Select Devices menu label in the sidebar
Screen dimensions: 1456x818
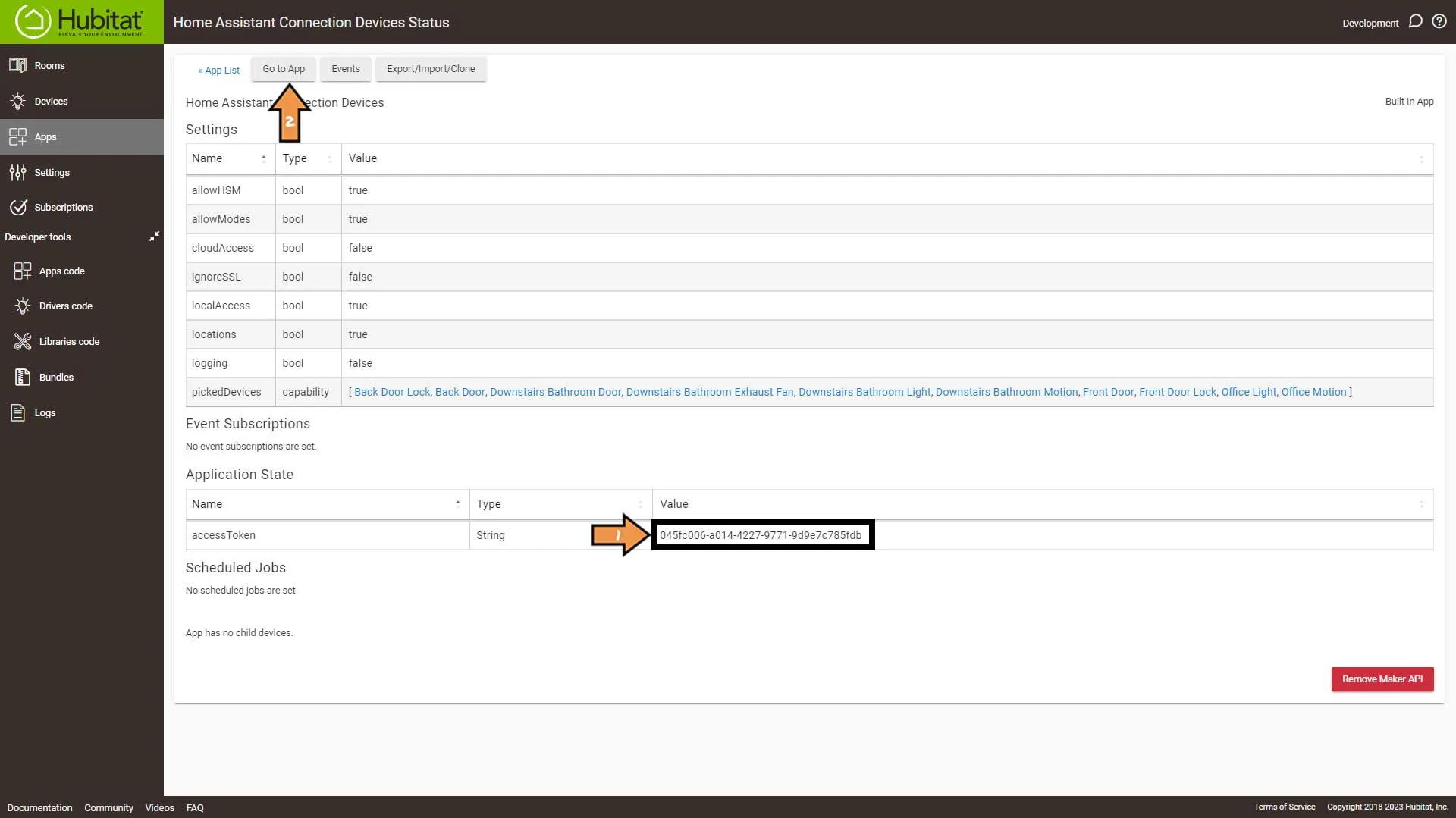click(x=51, y=102)
